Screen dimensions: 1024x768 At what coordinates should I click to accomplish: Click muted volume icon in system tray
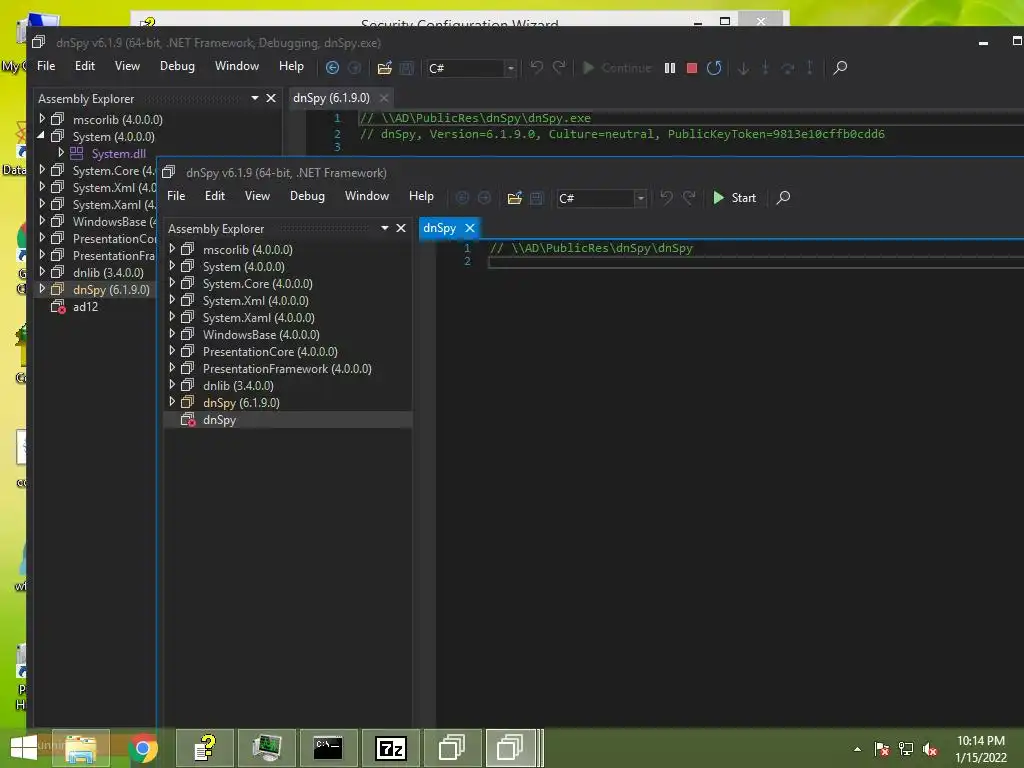tap(930, 749)
